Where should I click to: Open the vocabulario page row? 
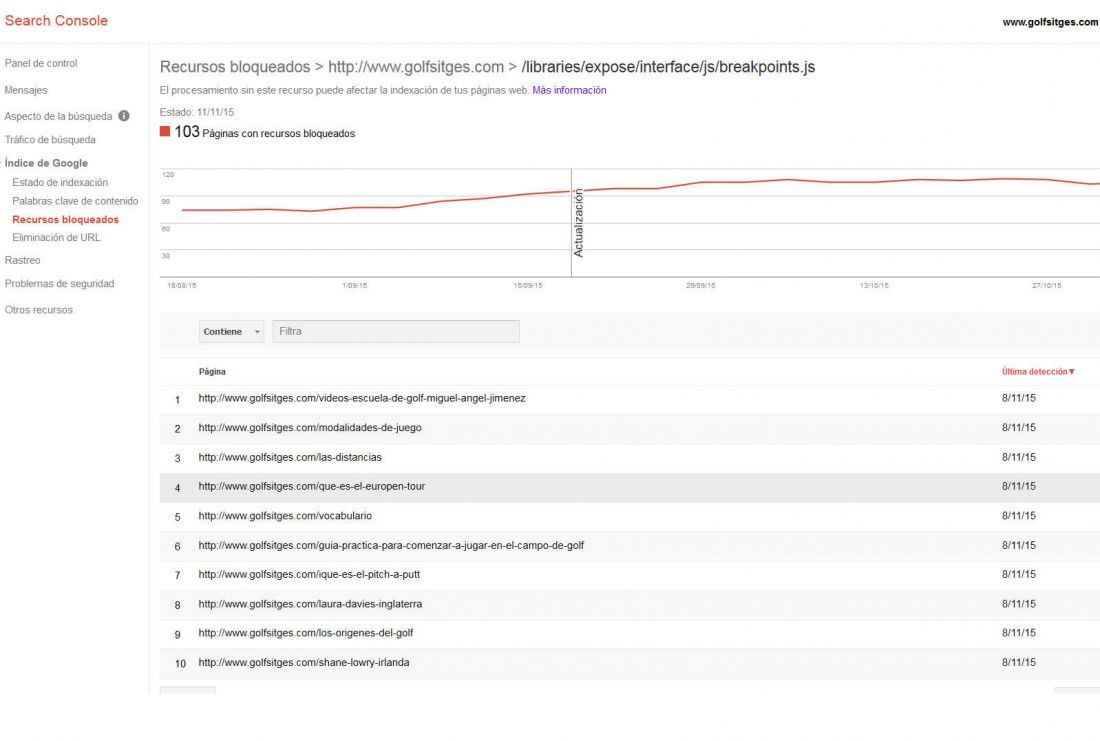tap(629, 516)
